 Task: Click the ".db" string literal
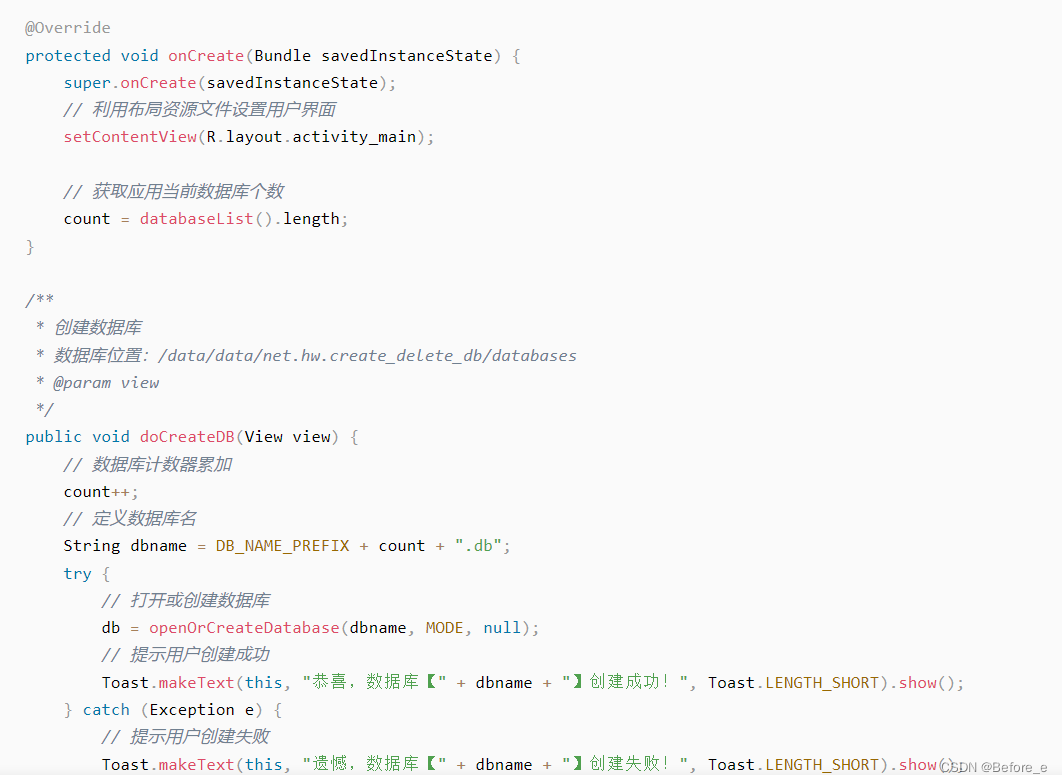click(478, 546)
